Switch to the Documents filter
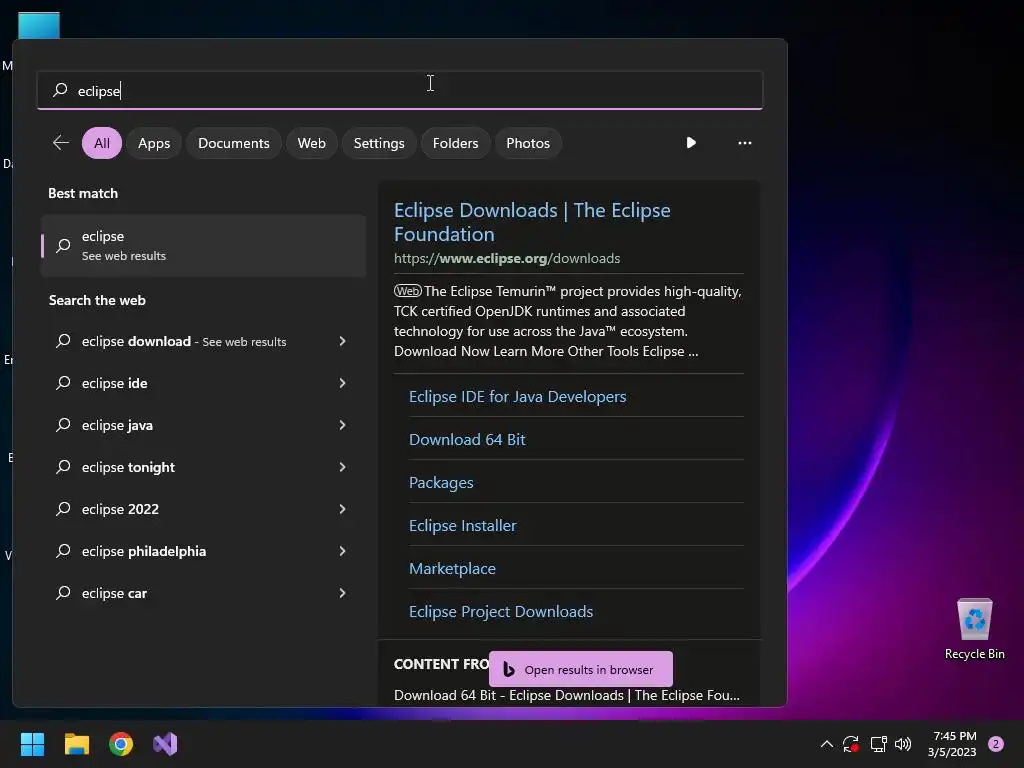 click(x=234, y=143)
